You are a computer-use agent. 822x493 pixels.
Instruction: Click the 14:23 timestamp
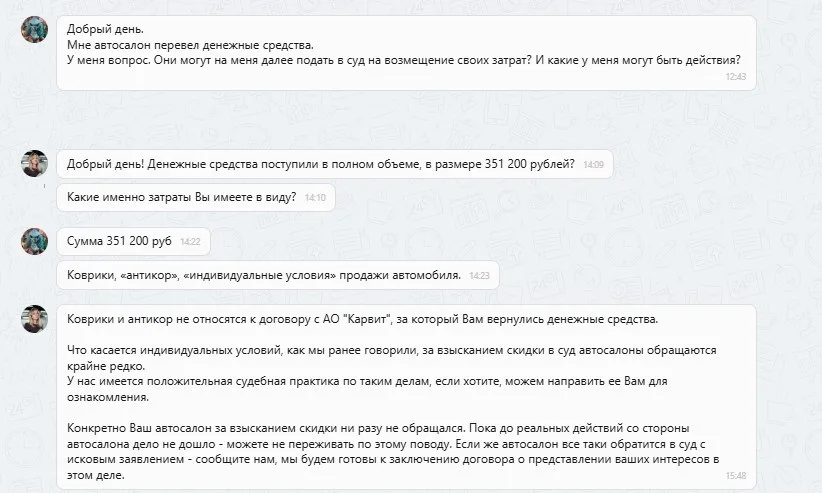[x=479, y=276]
